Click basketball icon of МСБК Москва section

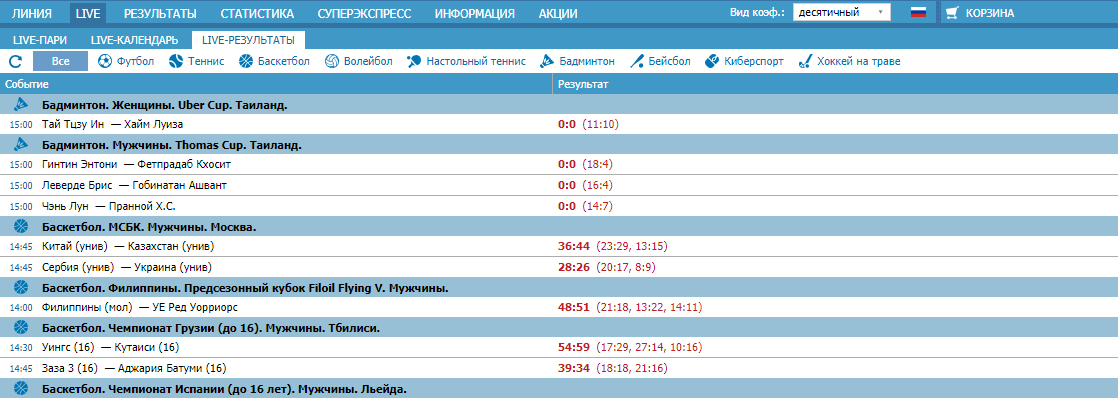coord(20,227)
